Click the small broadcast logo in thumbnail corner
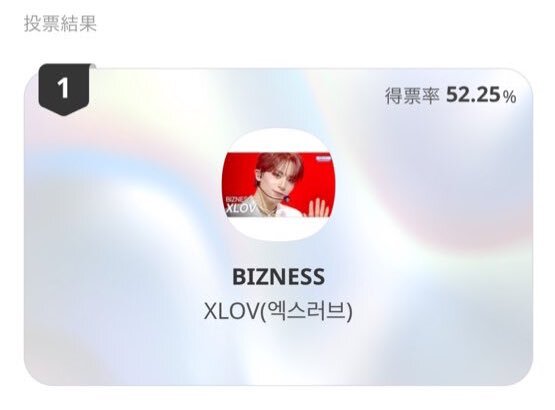This screenshot has height=410, width=555. click(x=322, y=158)
